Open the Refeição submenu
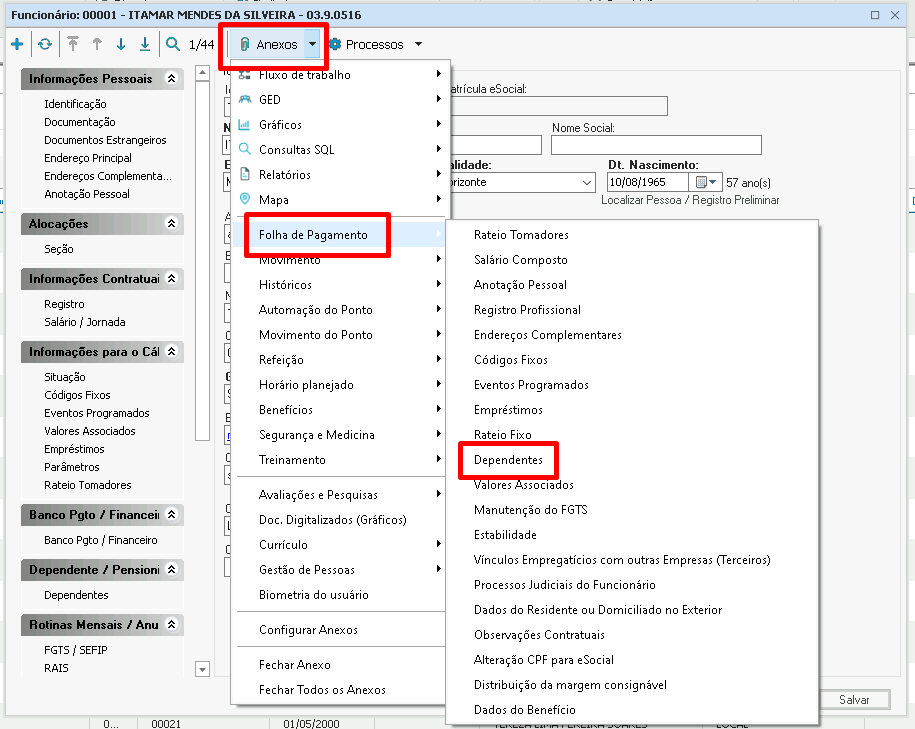This screenshot has width=915, height=729. (x=340, y=360)
